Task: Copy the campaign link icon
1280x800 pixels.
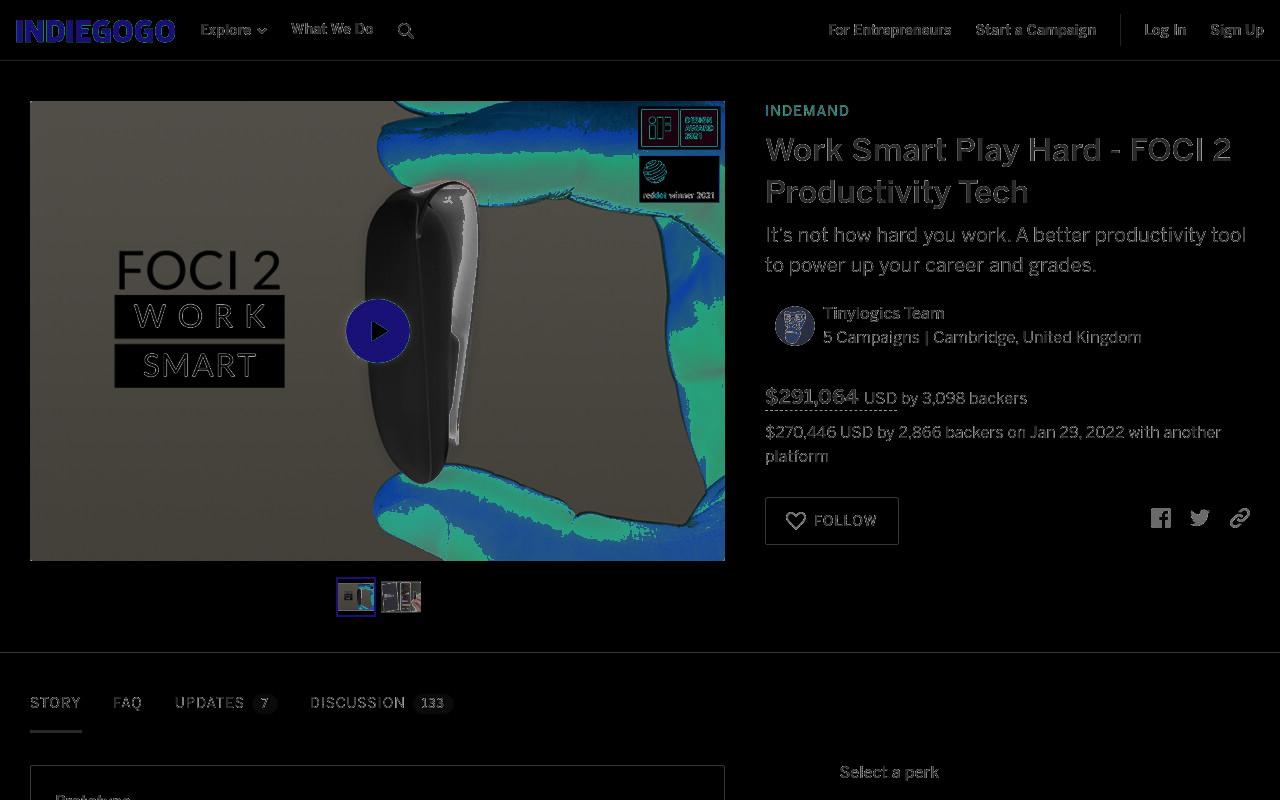Action: coord(1240,518)
